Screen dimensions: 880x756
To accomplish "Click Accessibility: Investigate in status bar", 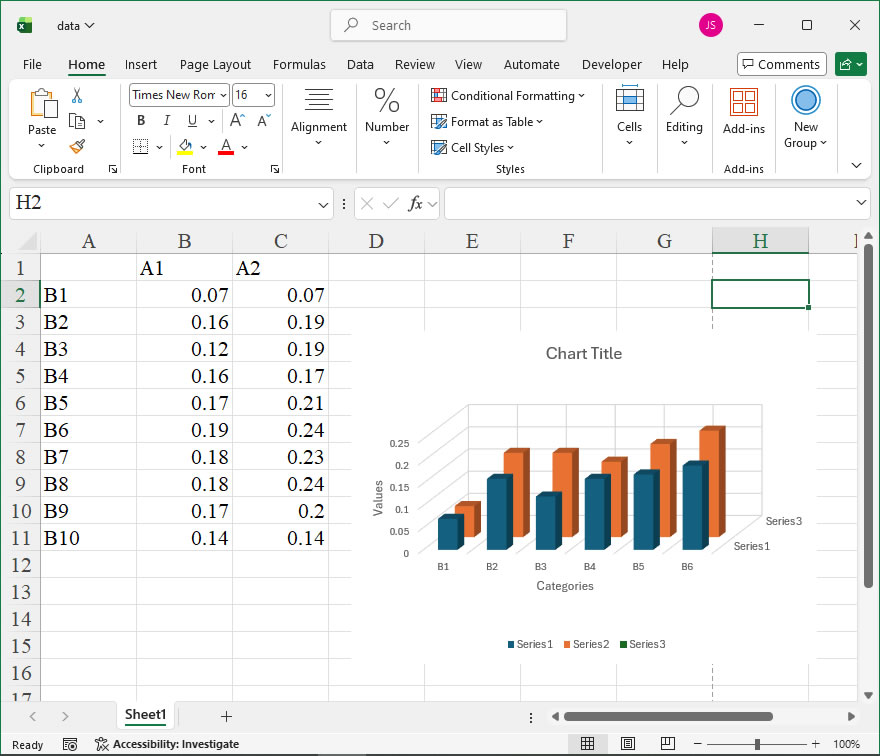I will (x=167, y=744).
